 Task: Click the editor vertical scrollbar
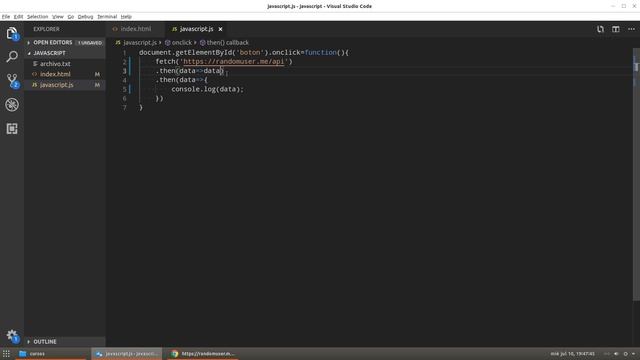tap(636, 176)
